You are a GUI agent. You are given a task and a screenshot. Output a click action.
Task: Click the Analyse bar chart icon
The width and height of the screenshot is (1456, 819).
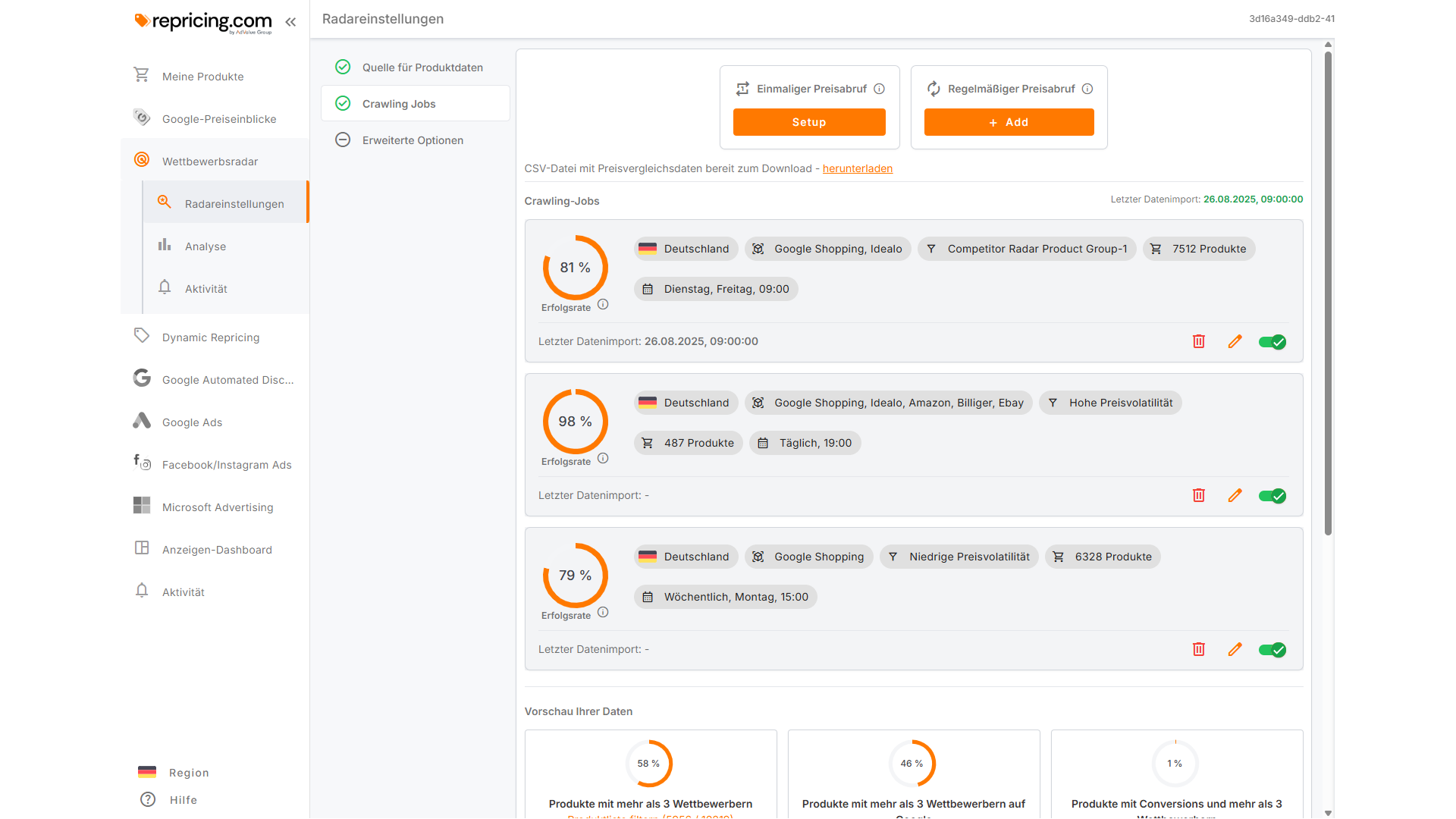[165, 244]
